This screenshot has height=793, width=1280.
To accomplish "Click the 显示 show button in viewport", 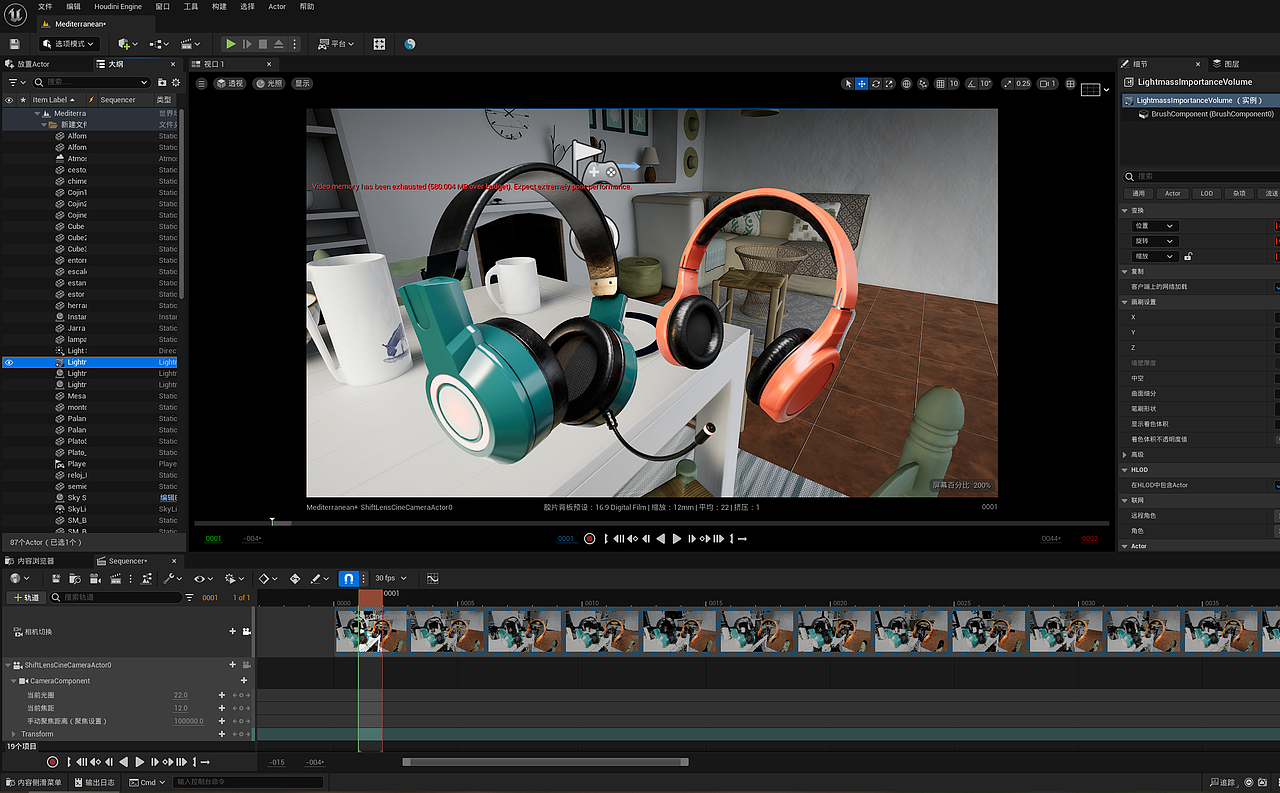I will pos(302,84).
